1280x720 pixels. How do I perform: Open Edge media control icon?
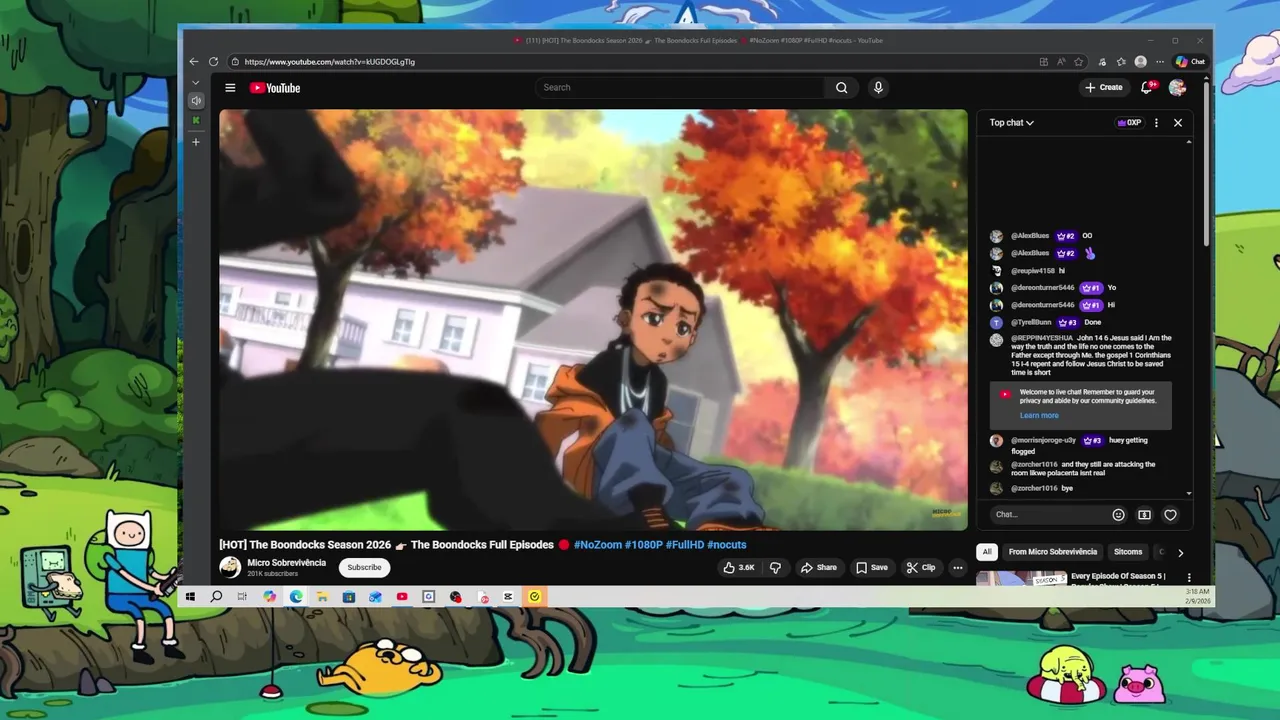coord(1102,61)
